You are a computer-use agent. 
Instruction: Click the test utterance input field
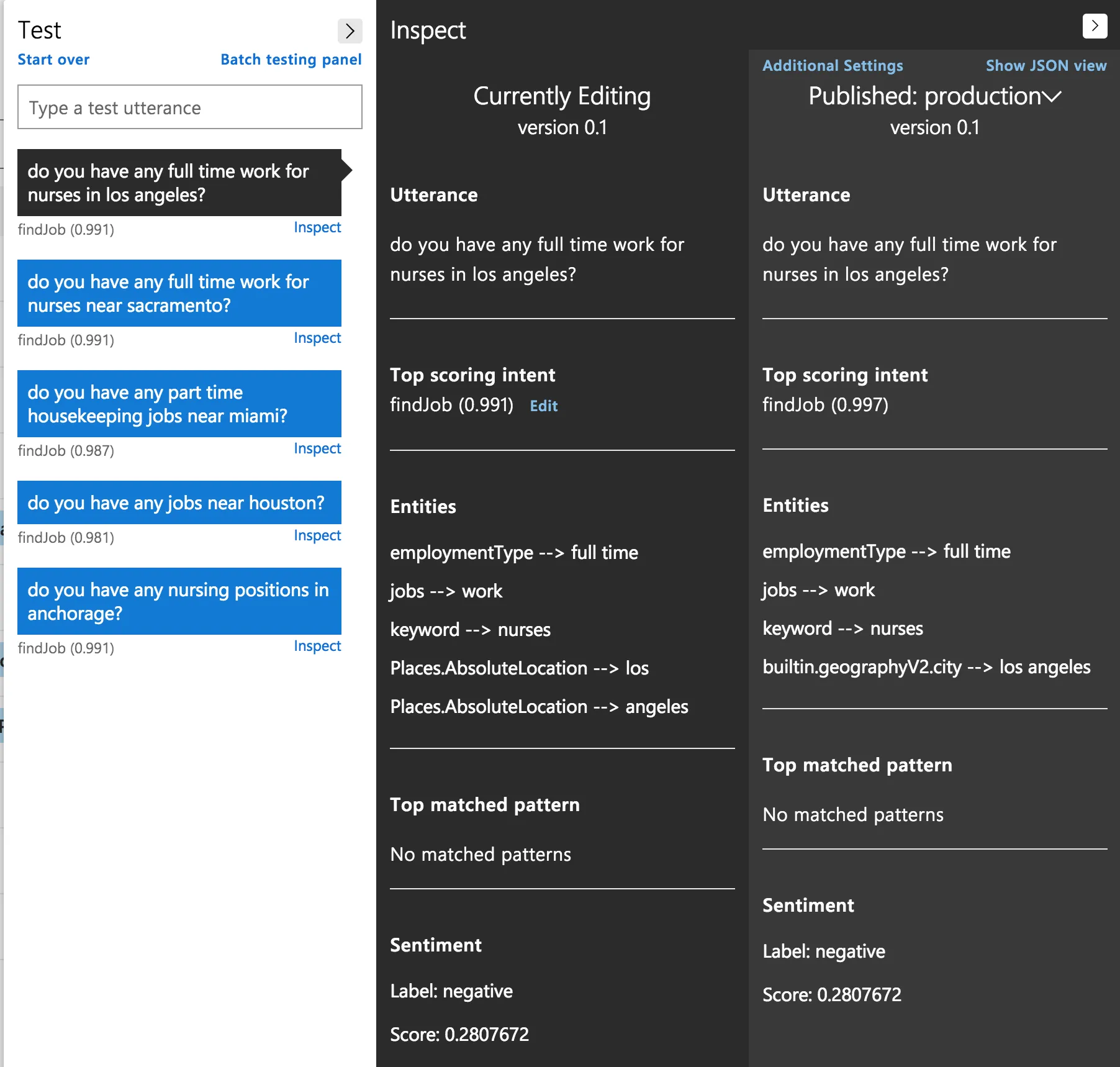tap(190, 107)
